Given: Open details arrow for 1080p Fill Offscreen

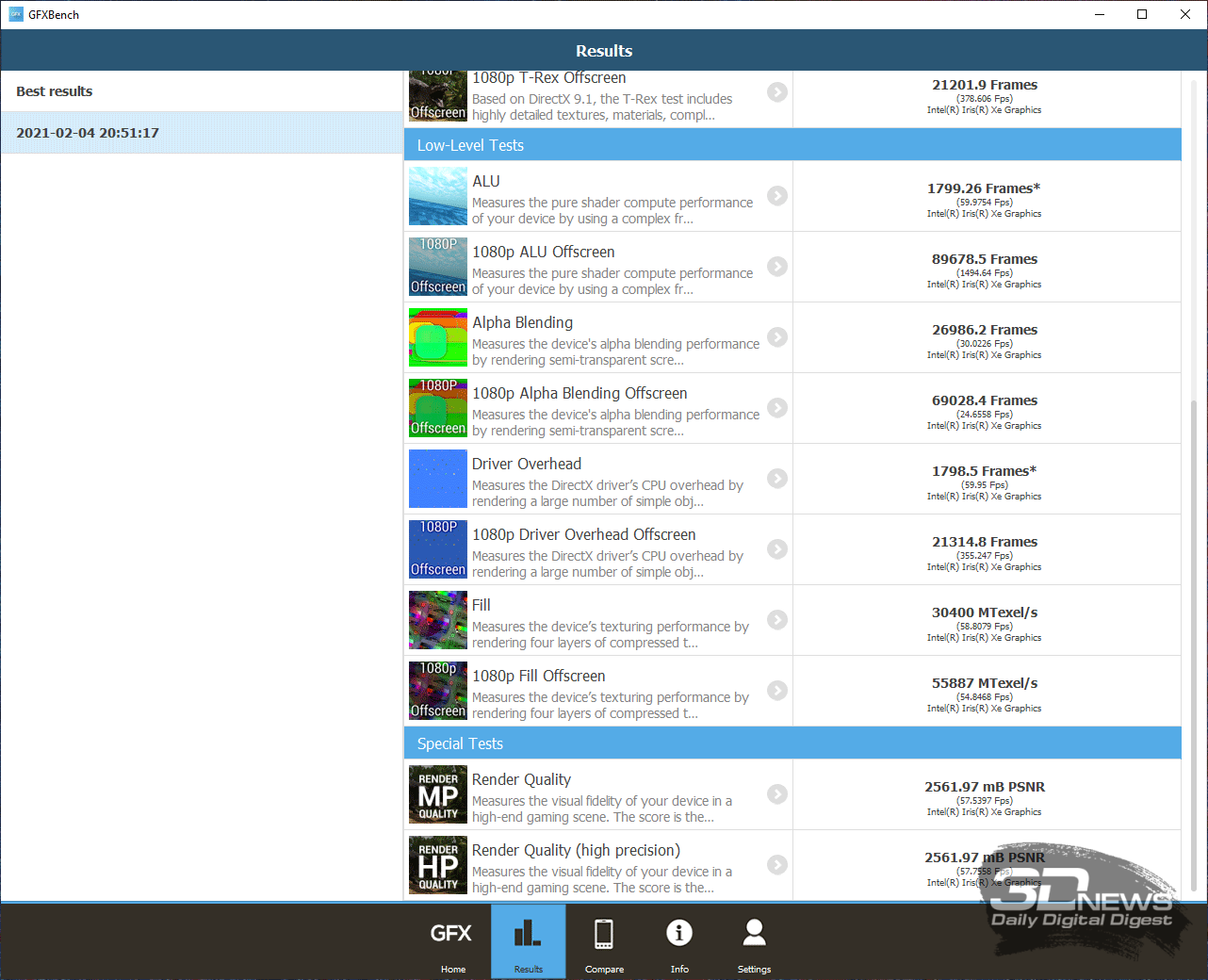Looking at the screenshot, I should coord(777,690).
